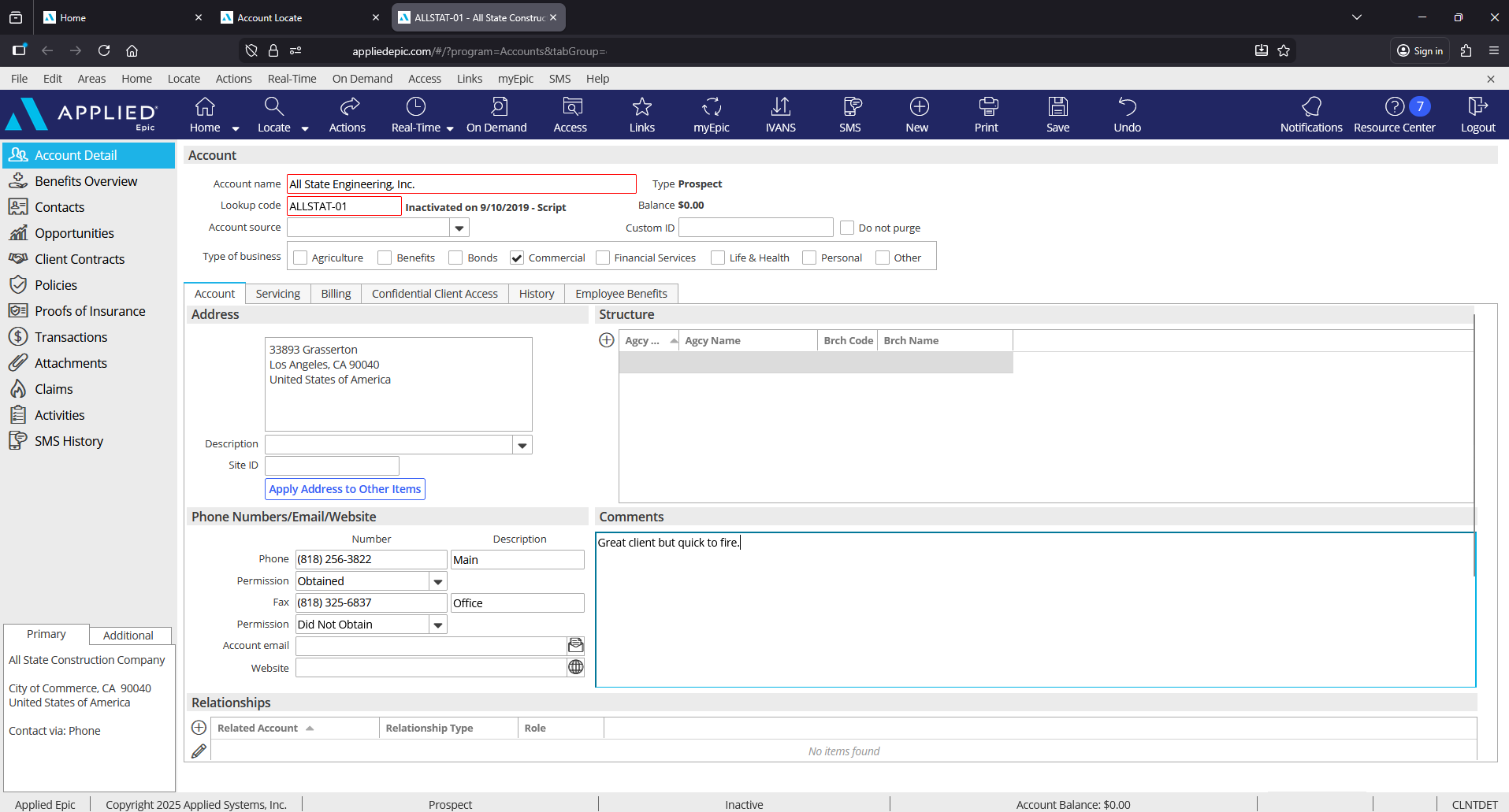Switch to the Billing tab
This screenshot has width=1509, height=812.
pyautogui.click(x=336, y=294)
